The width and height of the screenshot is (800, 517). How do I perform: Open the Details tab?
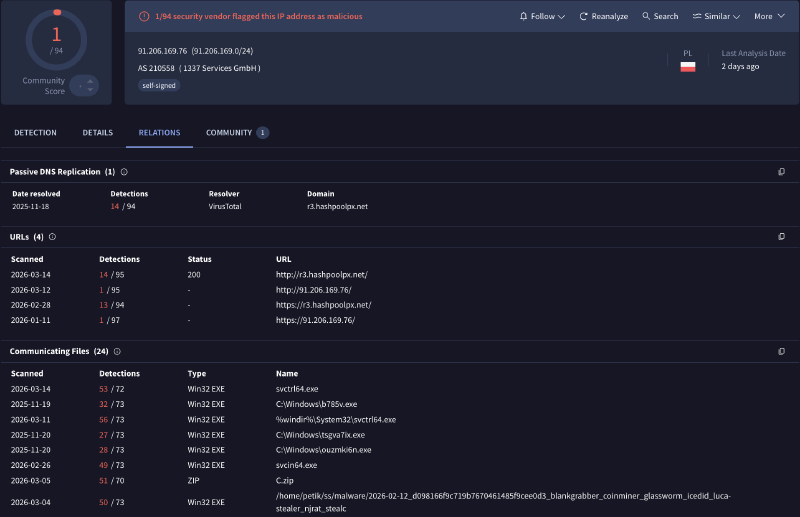(97, 133)
